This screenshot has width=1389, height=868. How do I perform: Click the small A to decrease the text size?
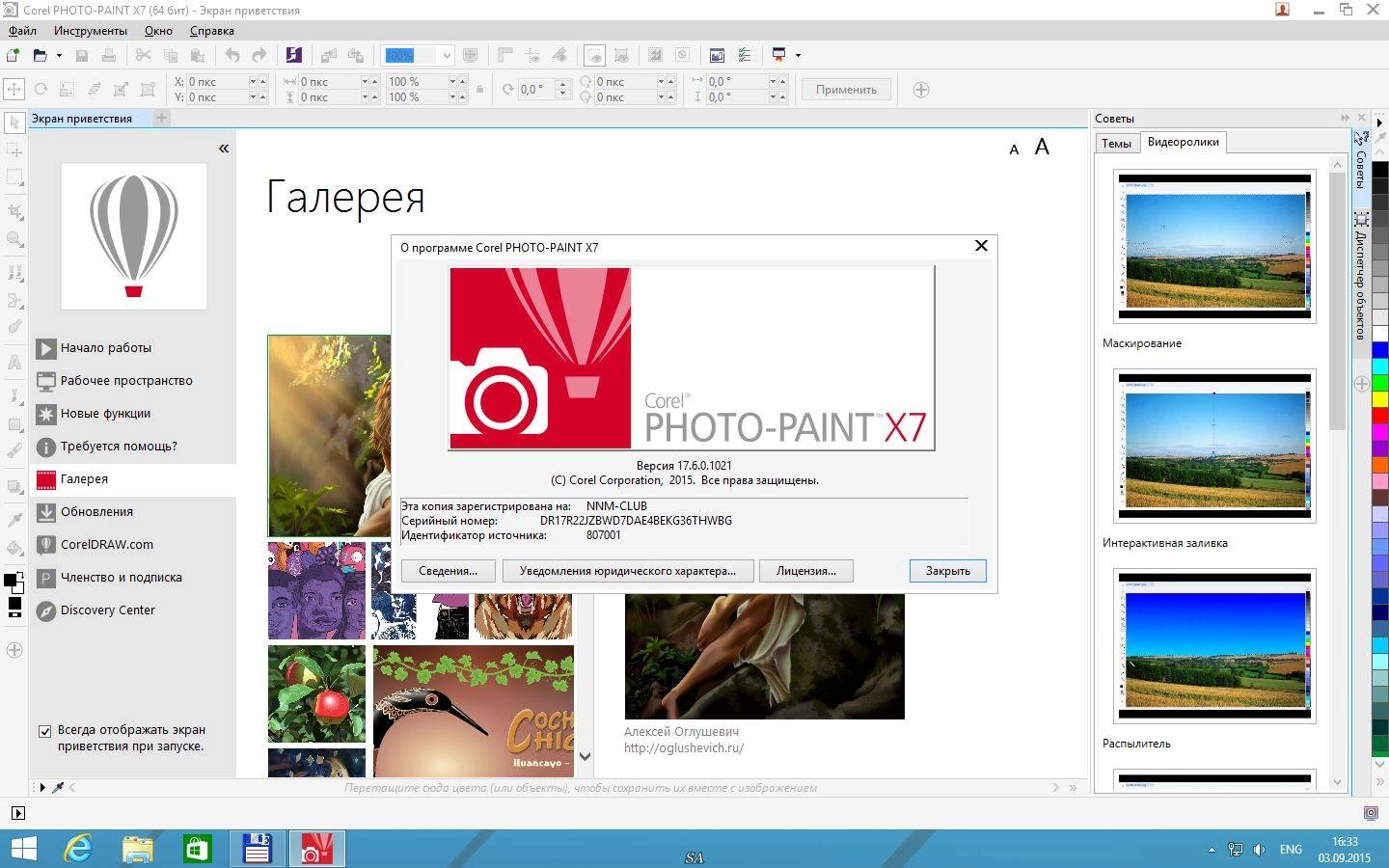[x=1014, y=149]
